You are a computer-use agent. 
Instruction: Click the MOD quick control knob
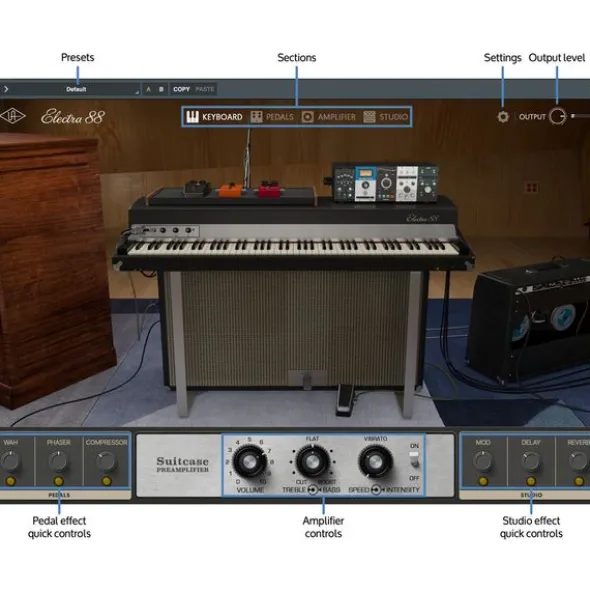click(x=483, y=461)
